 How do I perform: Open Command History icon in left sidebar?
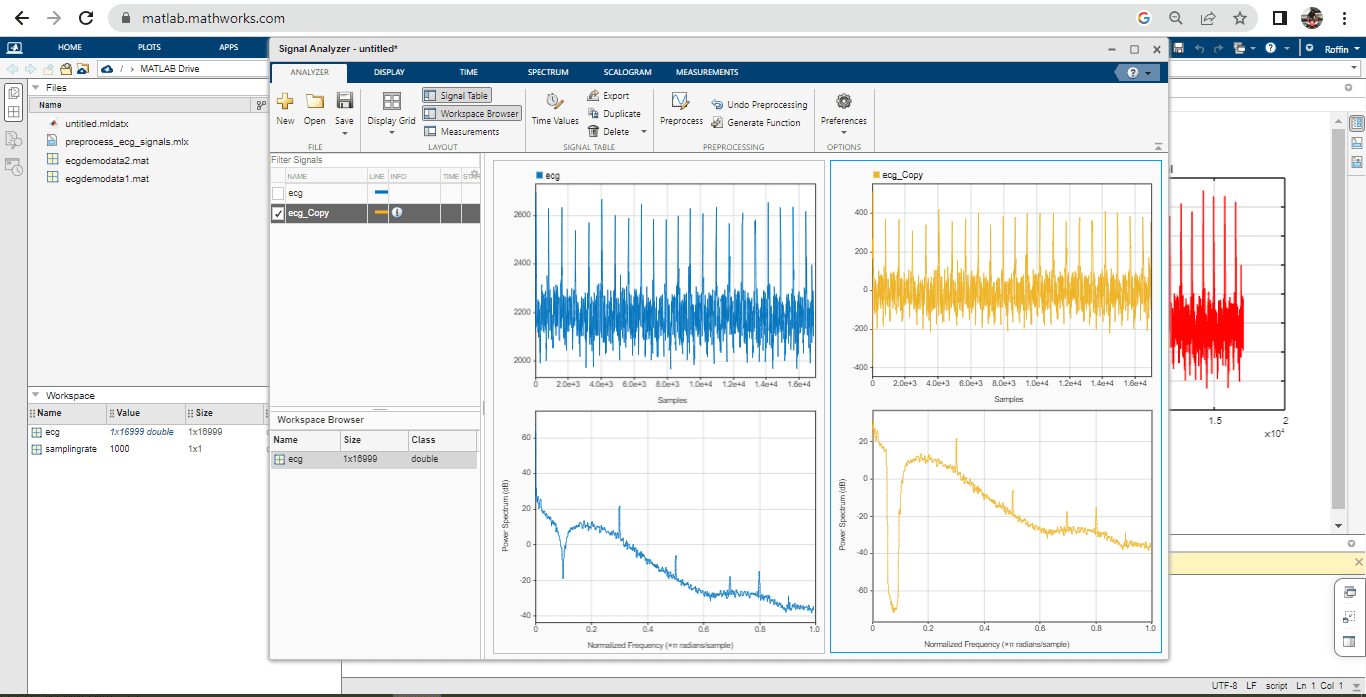14,167
